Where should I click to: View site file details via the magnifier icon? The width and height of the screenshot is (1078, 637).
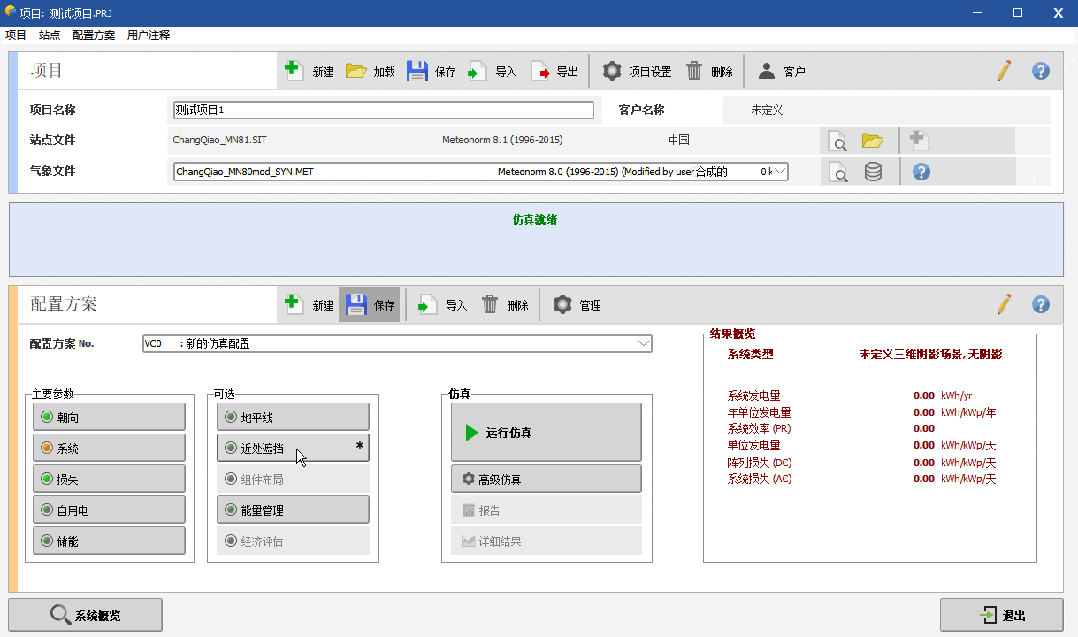pyautogui.click(x=838, y=141)
